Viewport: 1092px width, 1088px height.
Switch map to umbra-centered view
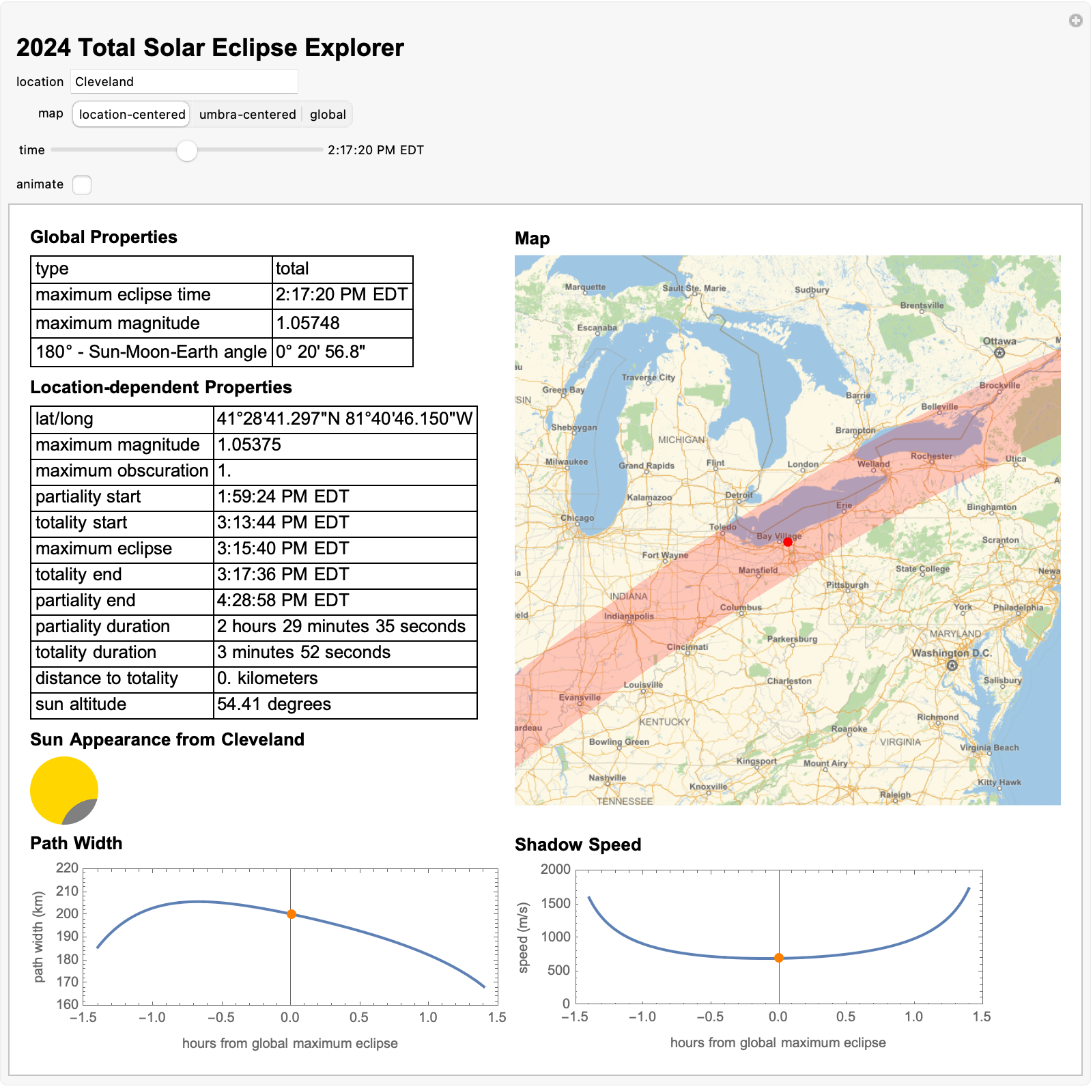pyautogui.click(x=247, y=114)
